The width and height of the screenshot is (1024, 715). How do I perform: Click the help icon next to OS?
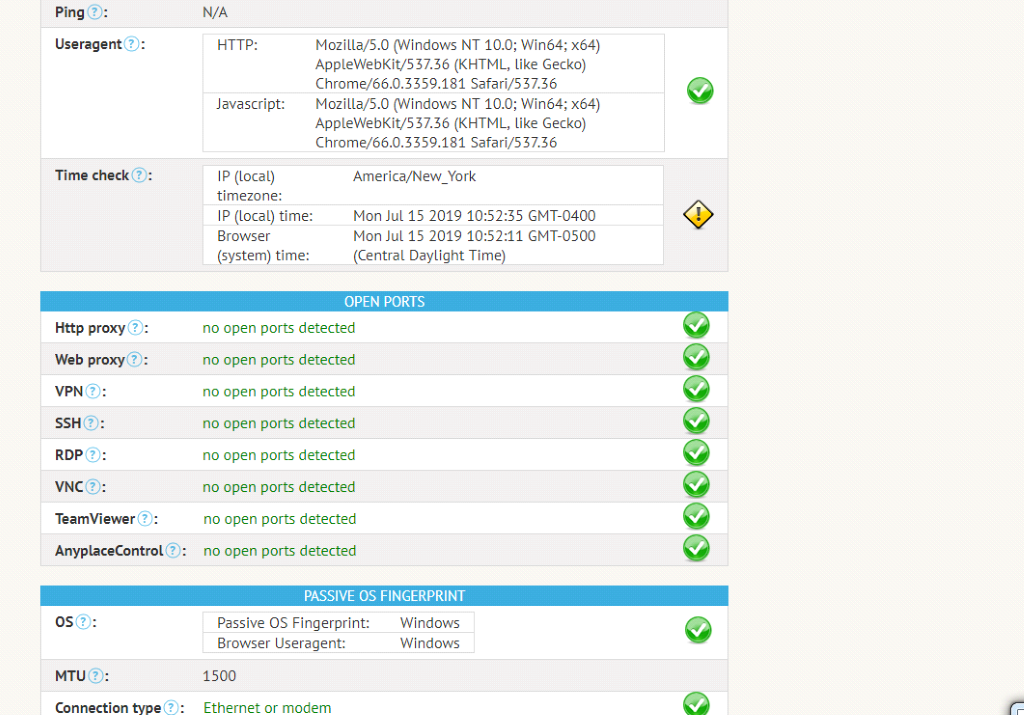[84, 622]
